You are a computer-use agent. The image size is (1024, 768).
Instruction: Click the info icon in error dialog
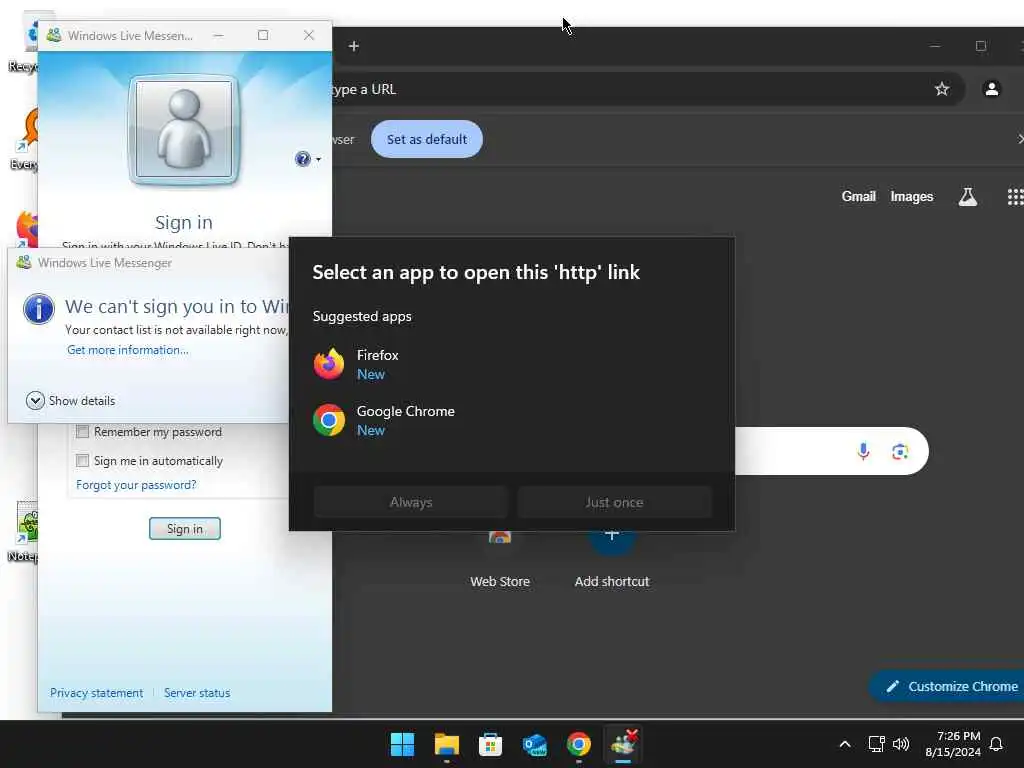[x=39, y=308]
